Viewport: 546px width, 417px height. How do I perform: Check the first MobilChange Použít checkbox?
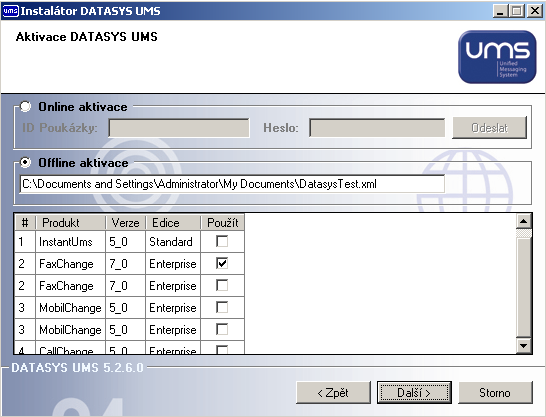[222, 307]
